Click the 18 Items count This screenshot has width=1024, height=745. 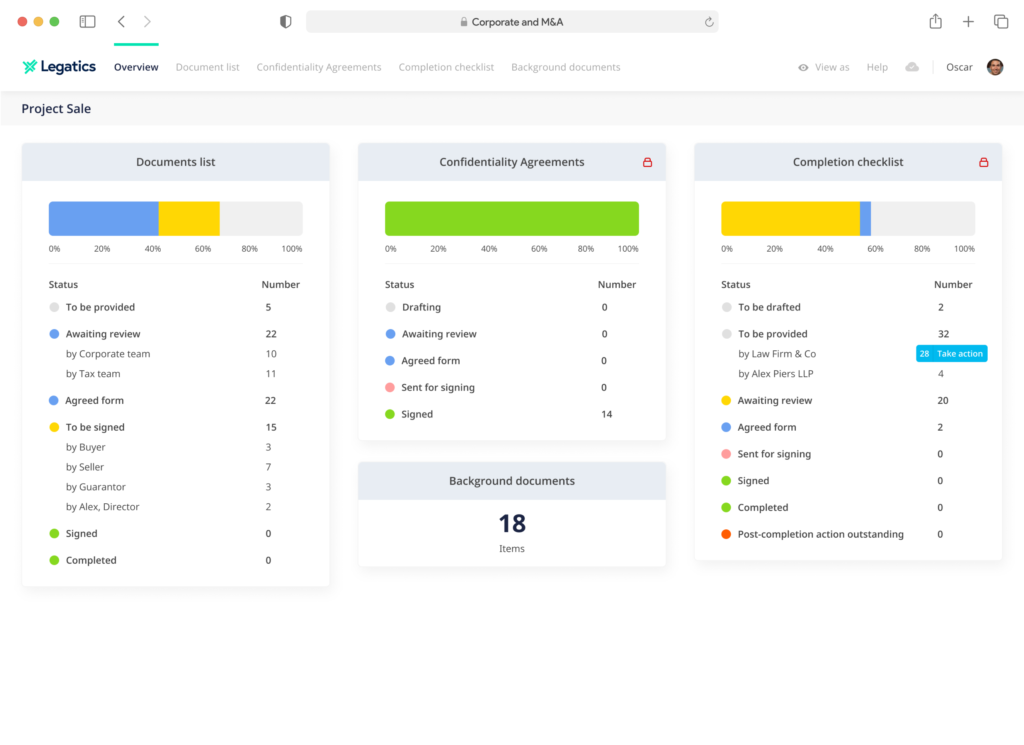tap(512, 532)
